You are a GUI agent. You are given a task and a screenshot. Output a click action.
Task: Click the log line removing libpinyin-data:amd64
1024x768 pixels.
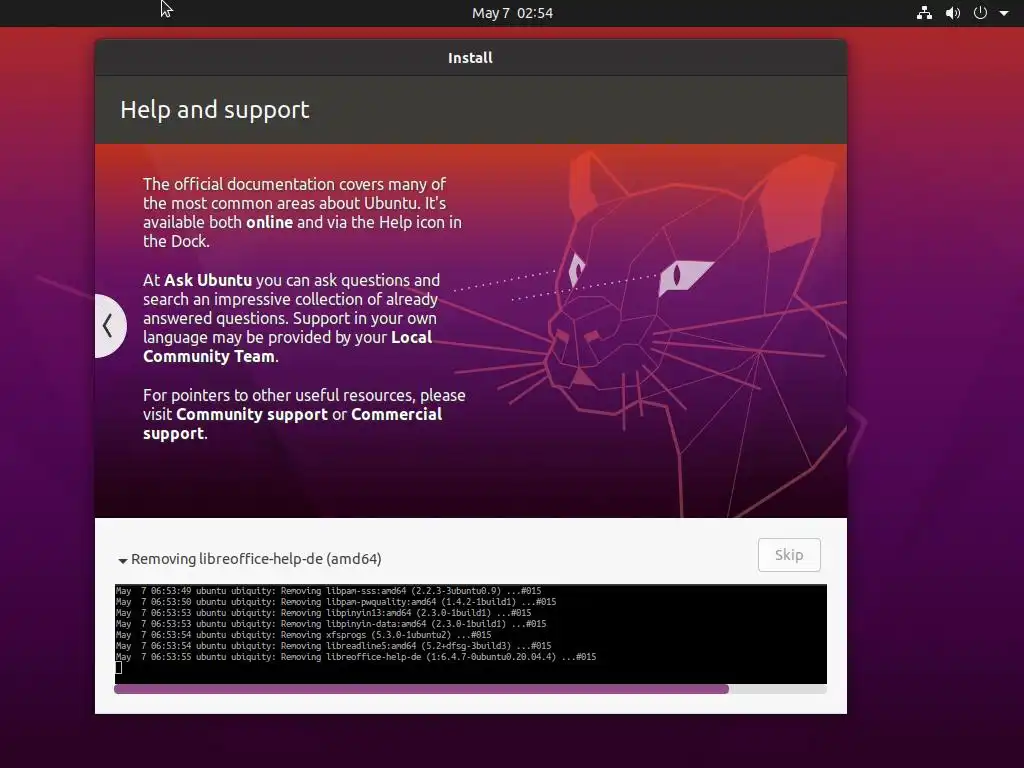[331, 624]
